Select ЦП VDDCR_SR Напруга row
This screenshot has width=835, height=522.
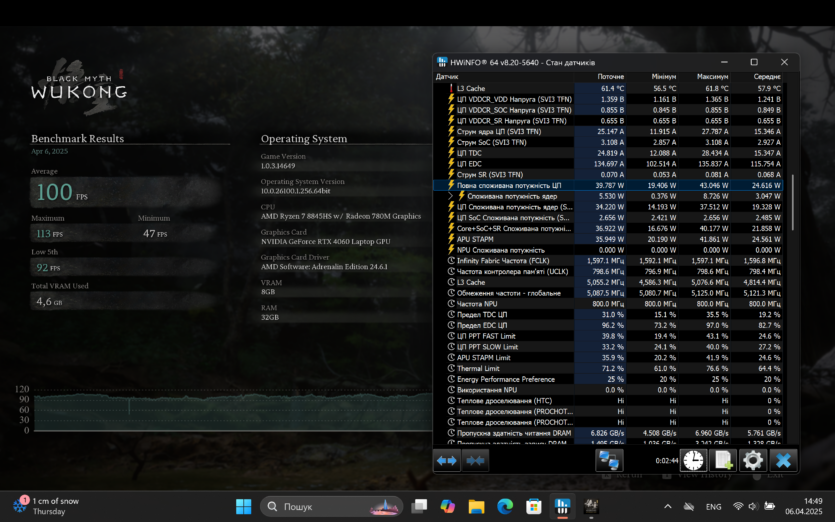[x=608, y=121]
